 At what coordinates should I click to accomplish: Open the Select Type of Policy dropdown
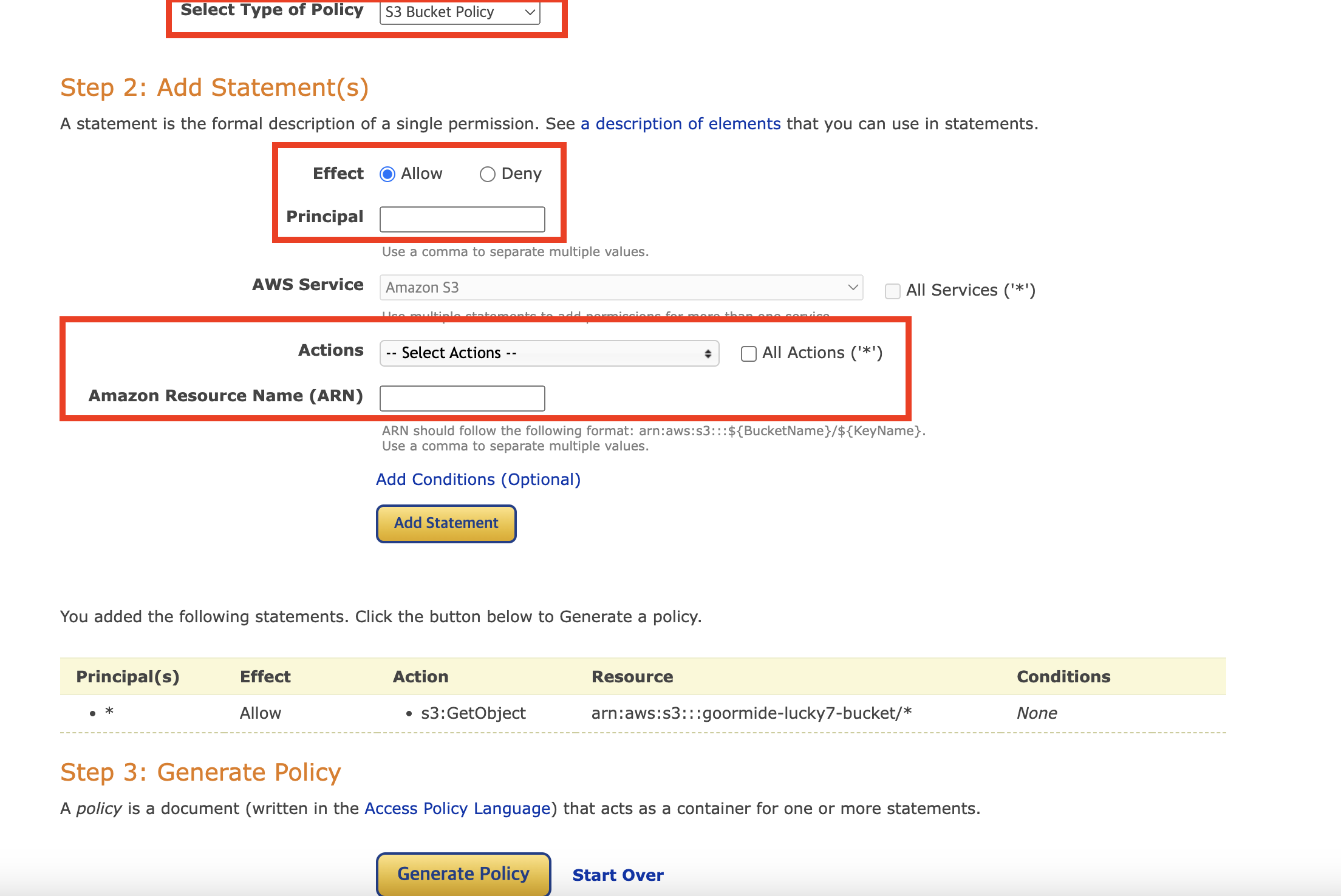click(x=459, y=12)
